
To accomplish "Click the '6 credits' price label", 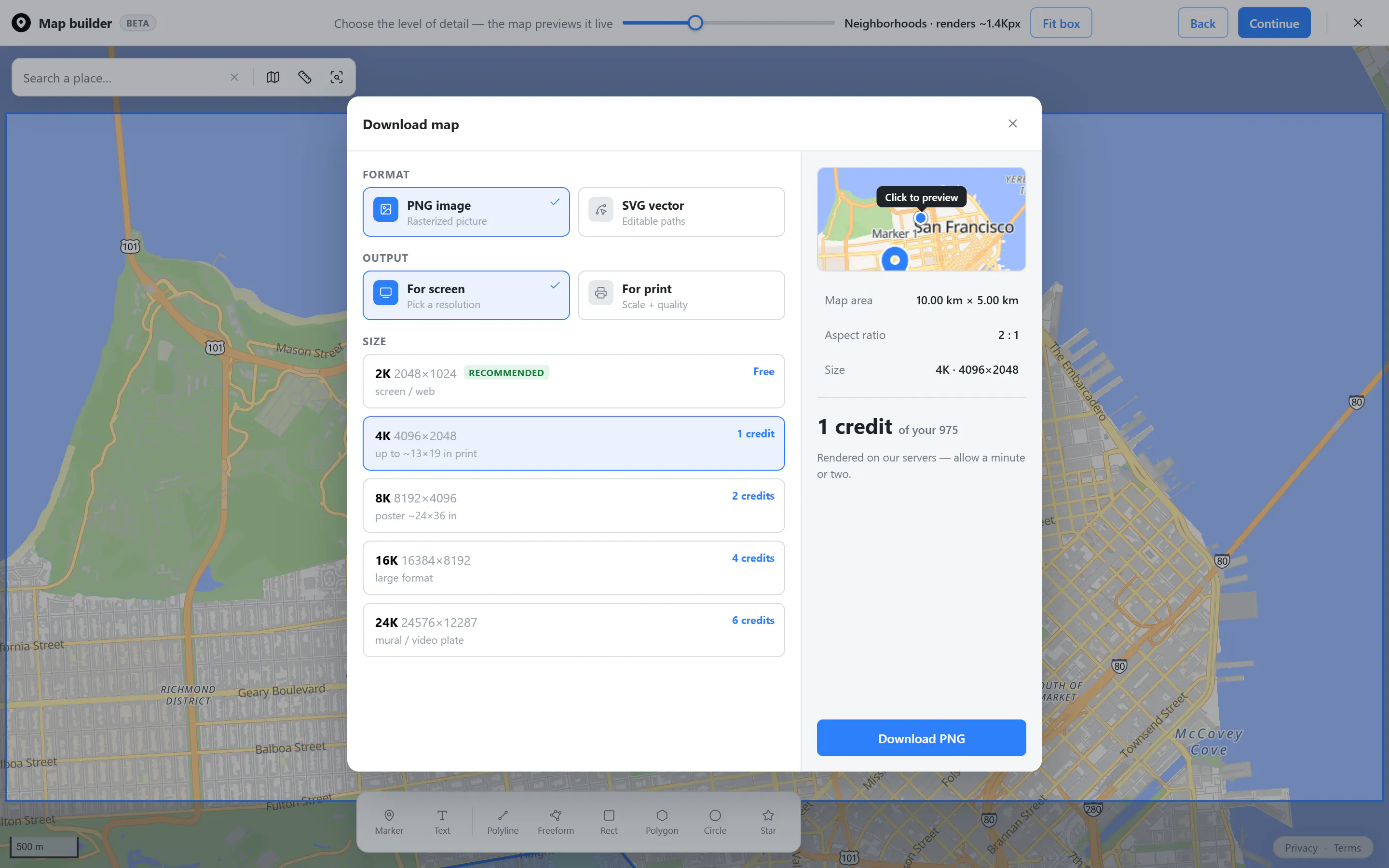I will click(x=752, y=620).
